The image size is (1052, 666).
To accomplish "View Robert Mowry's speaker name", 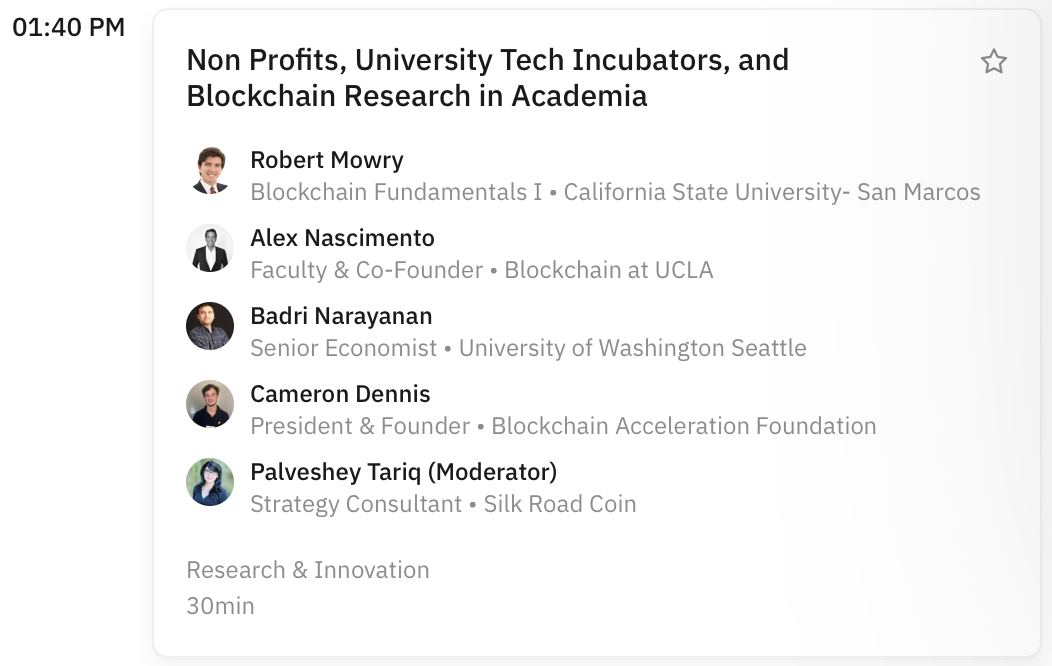I will pyautogui.click(x=327, y=160).
